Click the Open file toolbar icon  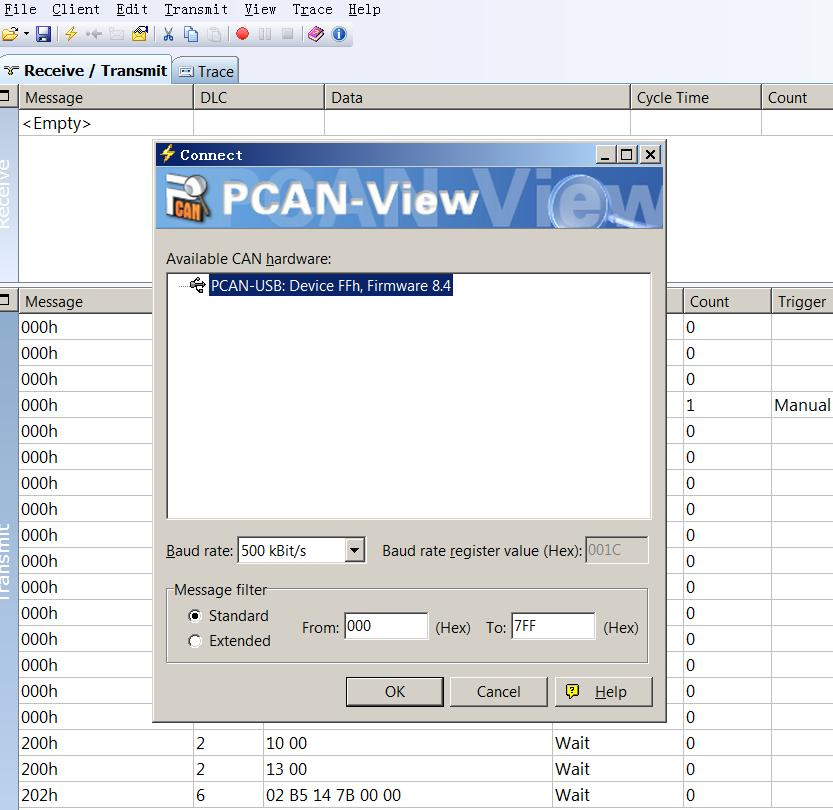10,35
